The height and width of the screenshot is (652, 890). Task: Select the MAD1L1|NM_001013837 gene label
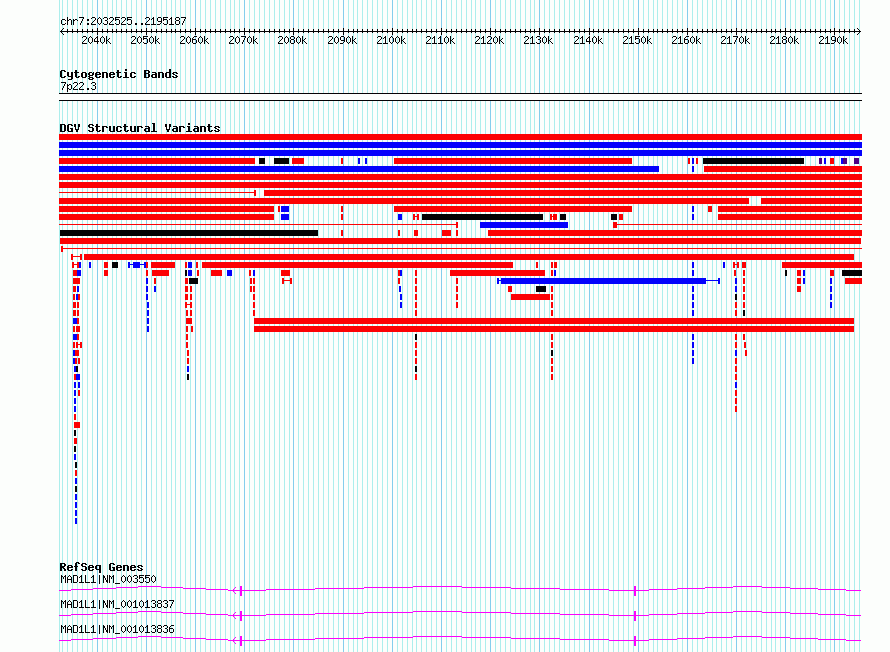coord(117,604)
